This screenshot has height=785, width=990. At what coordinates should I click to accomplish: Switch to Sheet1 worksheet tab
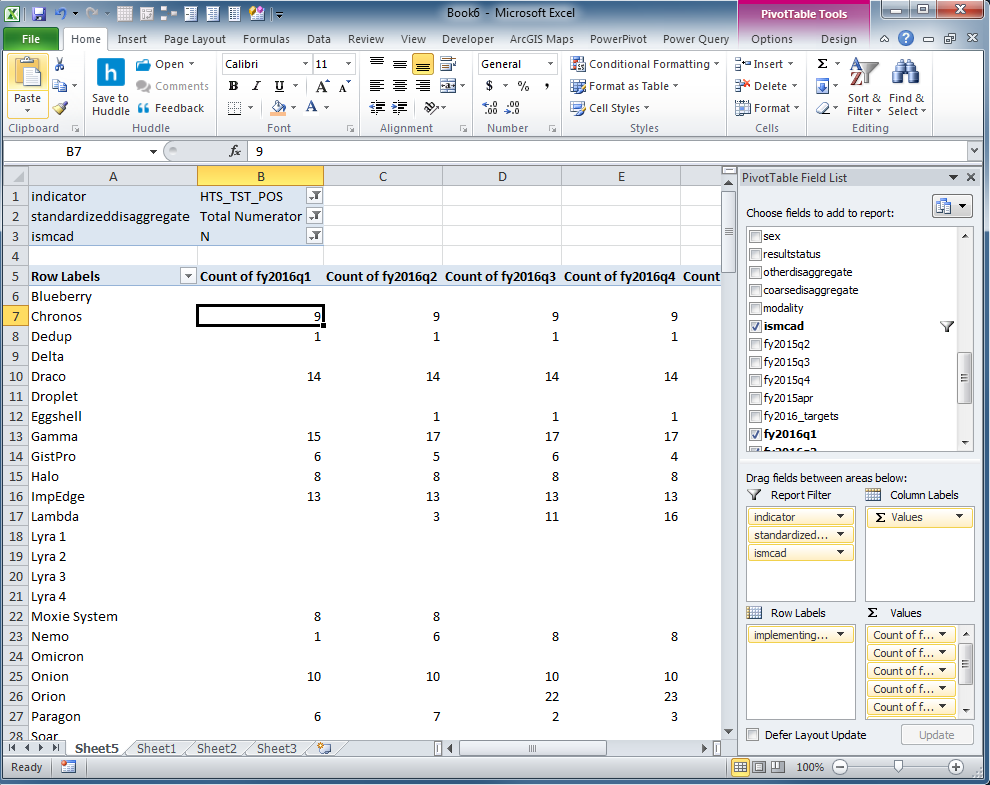point(156,748)
